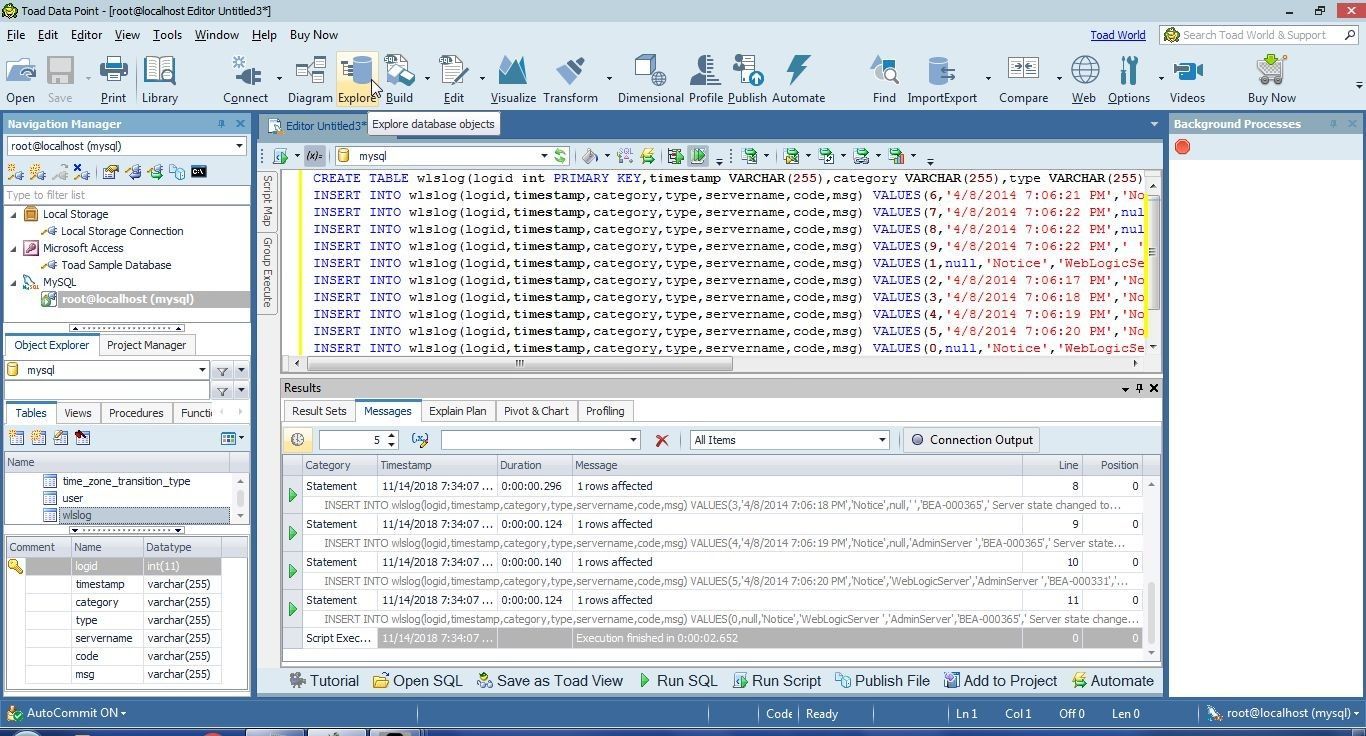This screenshot has width=1366, height=736.
Task: Open the Transform tool
Action: click(570, 79)
